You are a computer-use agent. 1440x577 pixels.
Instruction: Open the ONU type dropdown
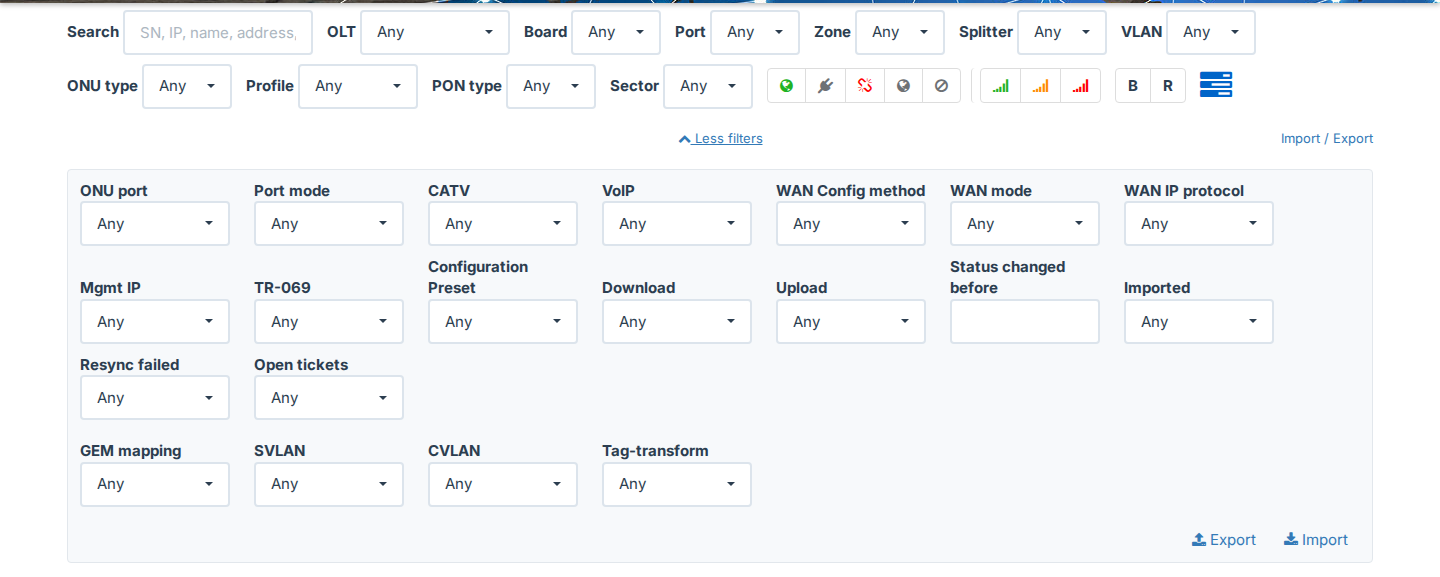[x=187, y=86]
